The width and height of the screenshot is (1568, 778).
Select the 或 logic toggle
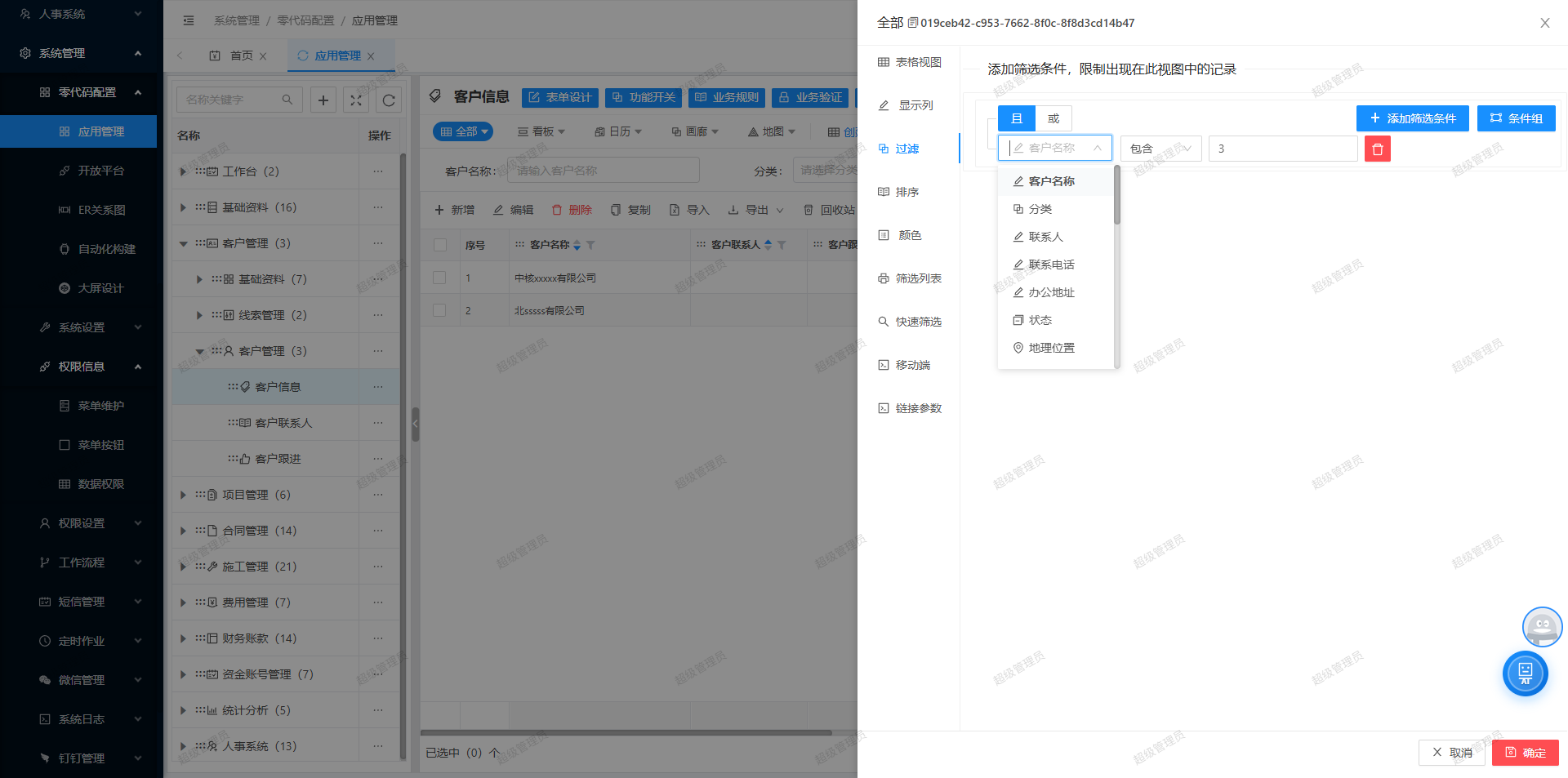click(1053, 118)
